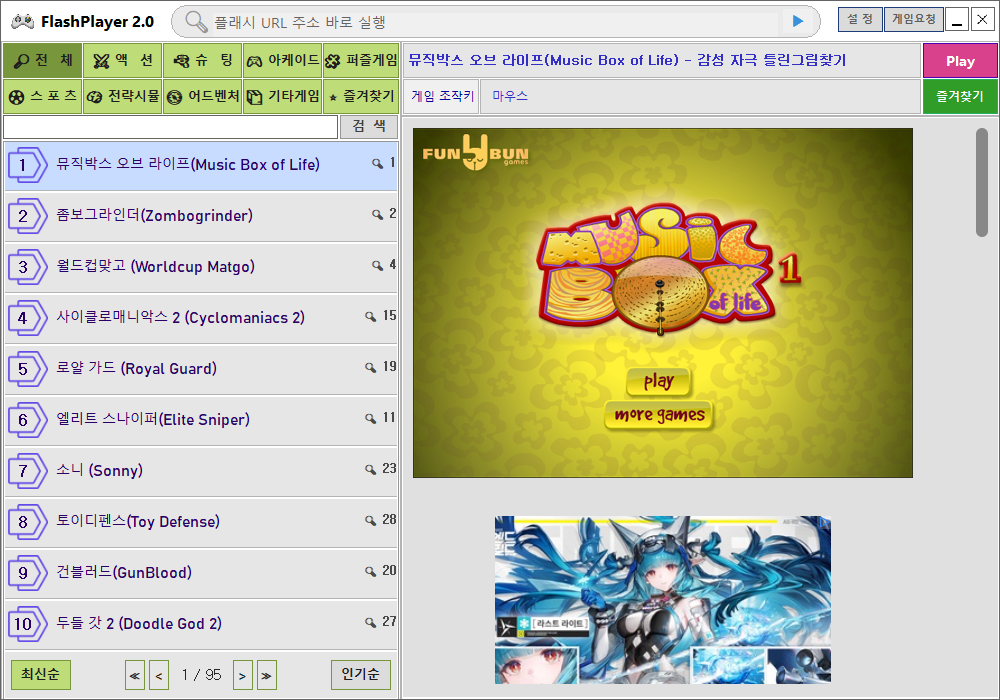The height and width of the screenshot is (700, 1000).
Task: Select the 아케이드 category tab
Action: tap(283, 61)
